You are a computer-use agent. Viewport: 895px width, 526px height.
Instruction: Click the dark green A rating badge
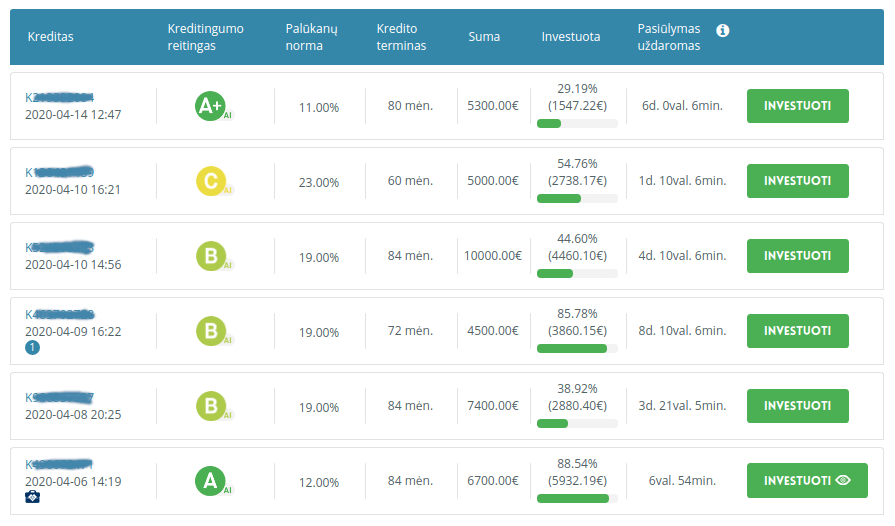[209, 482]
